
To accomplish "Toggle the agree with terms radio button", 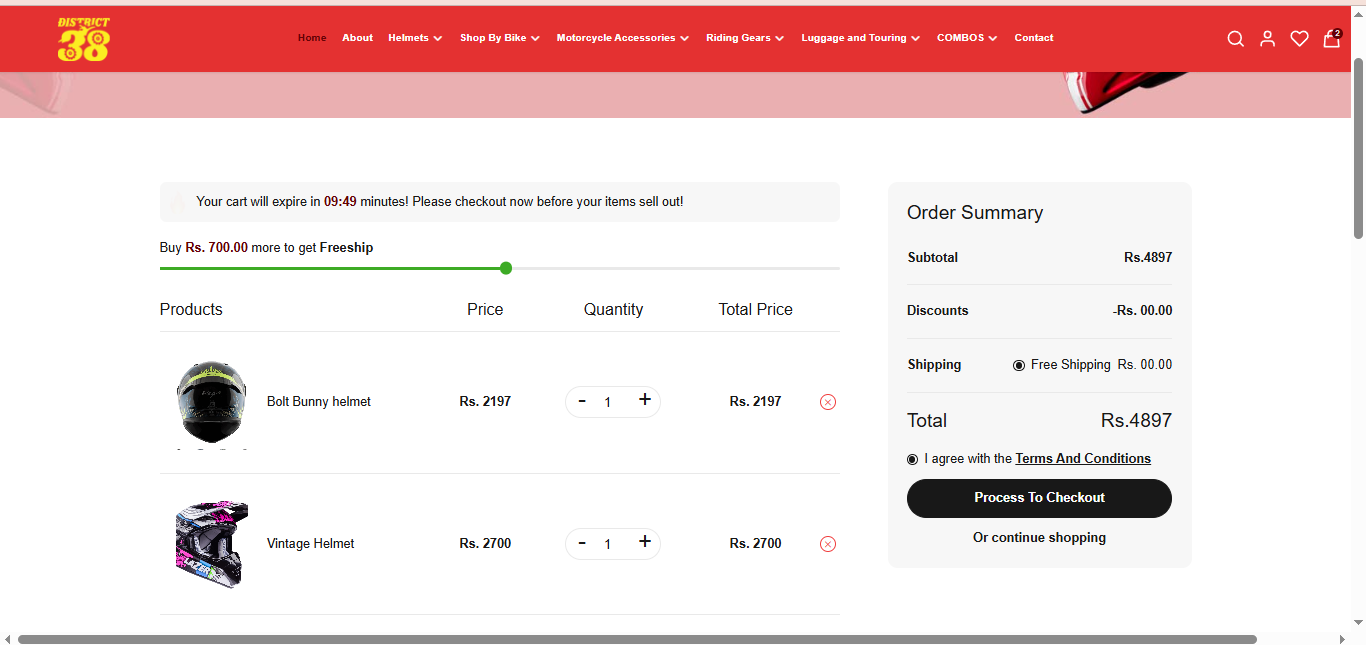I will [x=912, y=460].
